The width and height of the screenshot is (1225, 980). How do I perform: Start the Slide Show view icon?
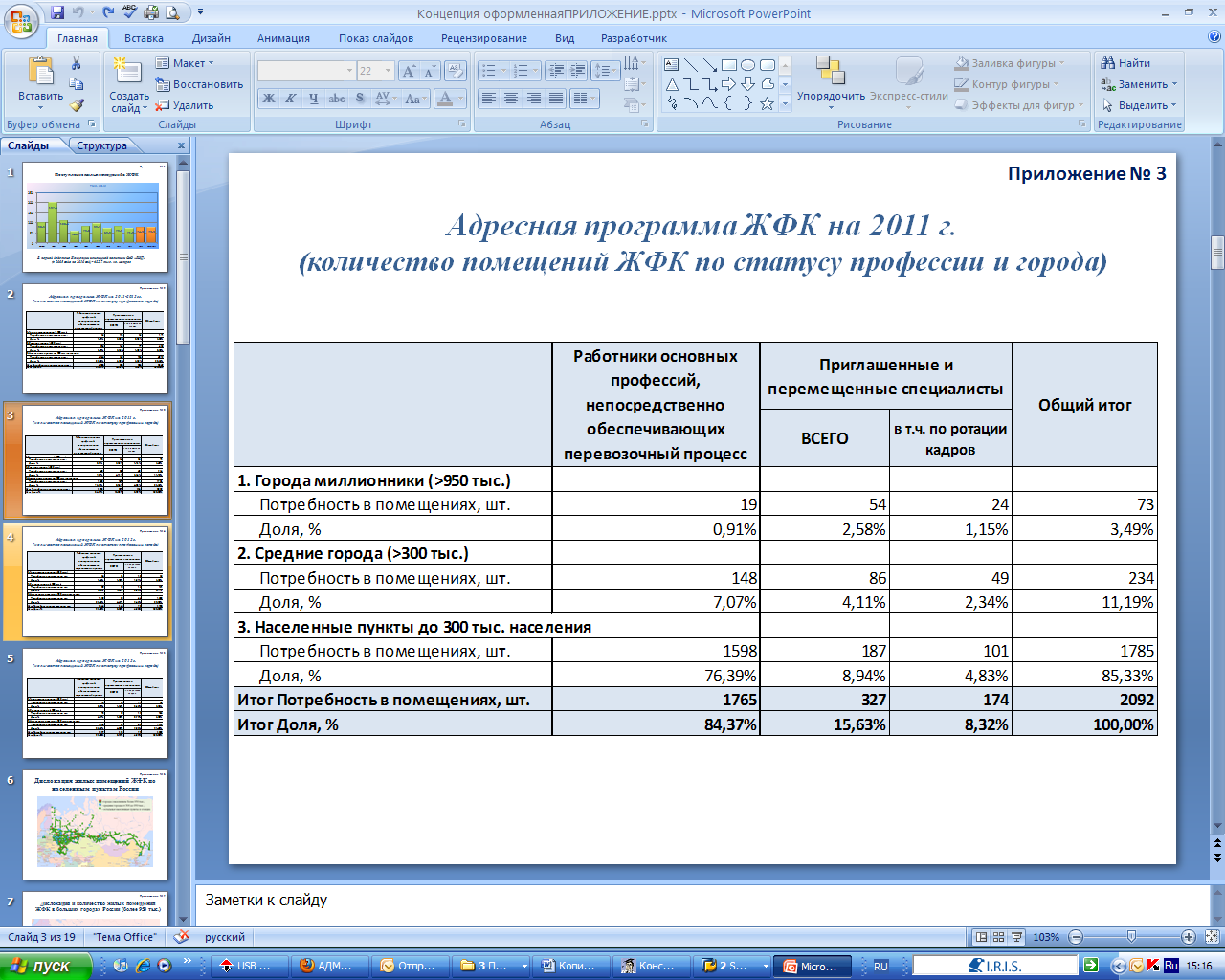(x=1016, y=938)
